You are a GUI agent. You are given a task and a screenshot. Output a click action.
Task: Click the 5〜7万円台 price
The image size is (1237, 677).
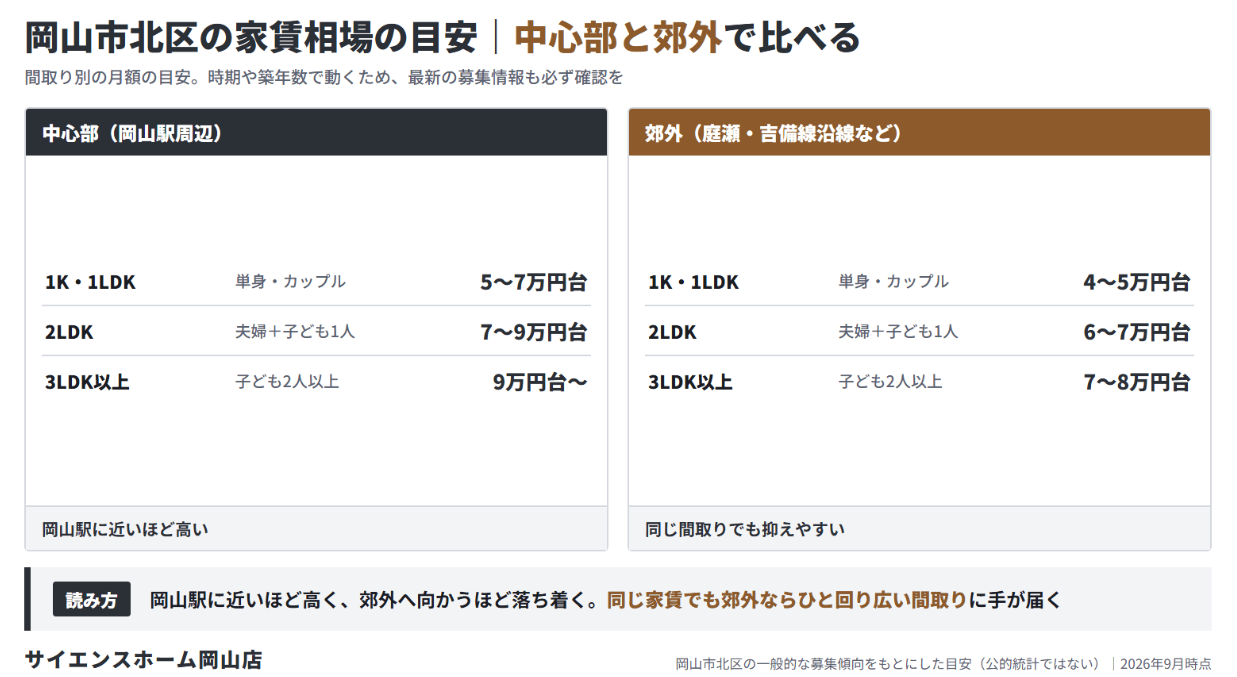533,282
